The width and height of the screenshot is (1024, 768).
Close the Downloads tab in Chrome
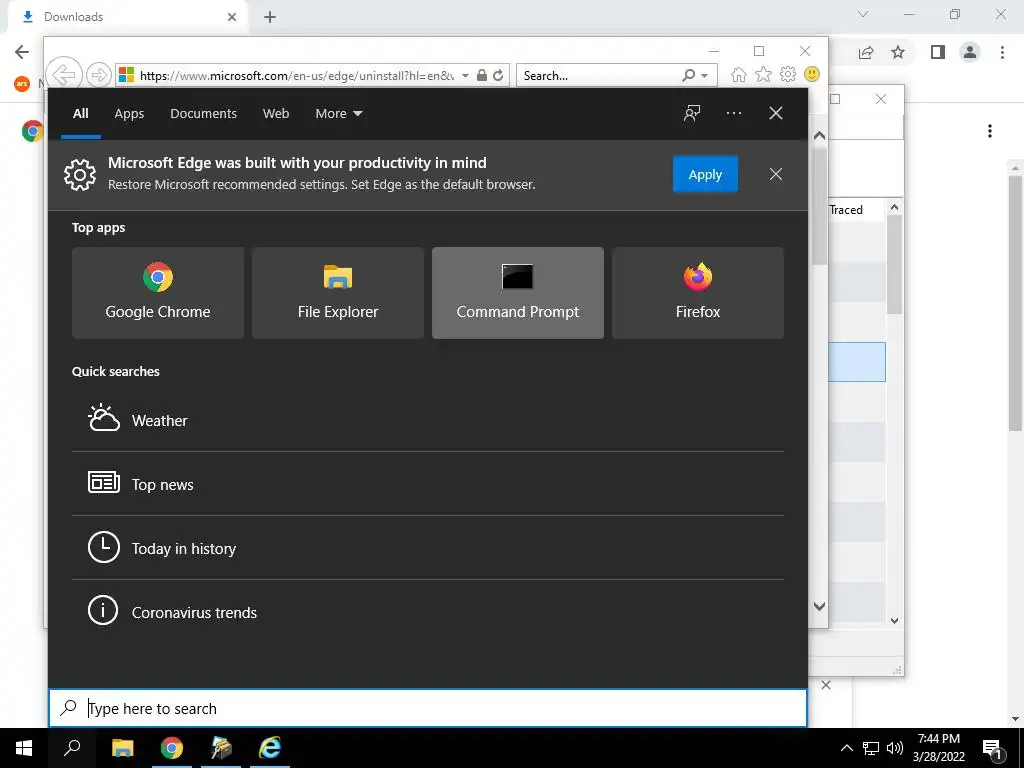pos(232,17)
